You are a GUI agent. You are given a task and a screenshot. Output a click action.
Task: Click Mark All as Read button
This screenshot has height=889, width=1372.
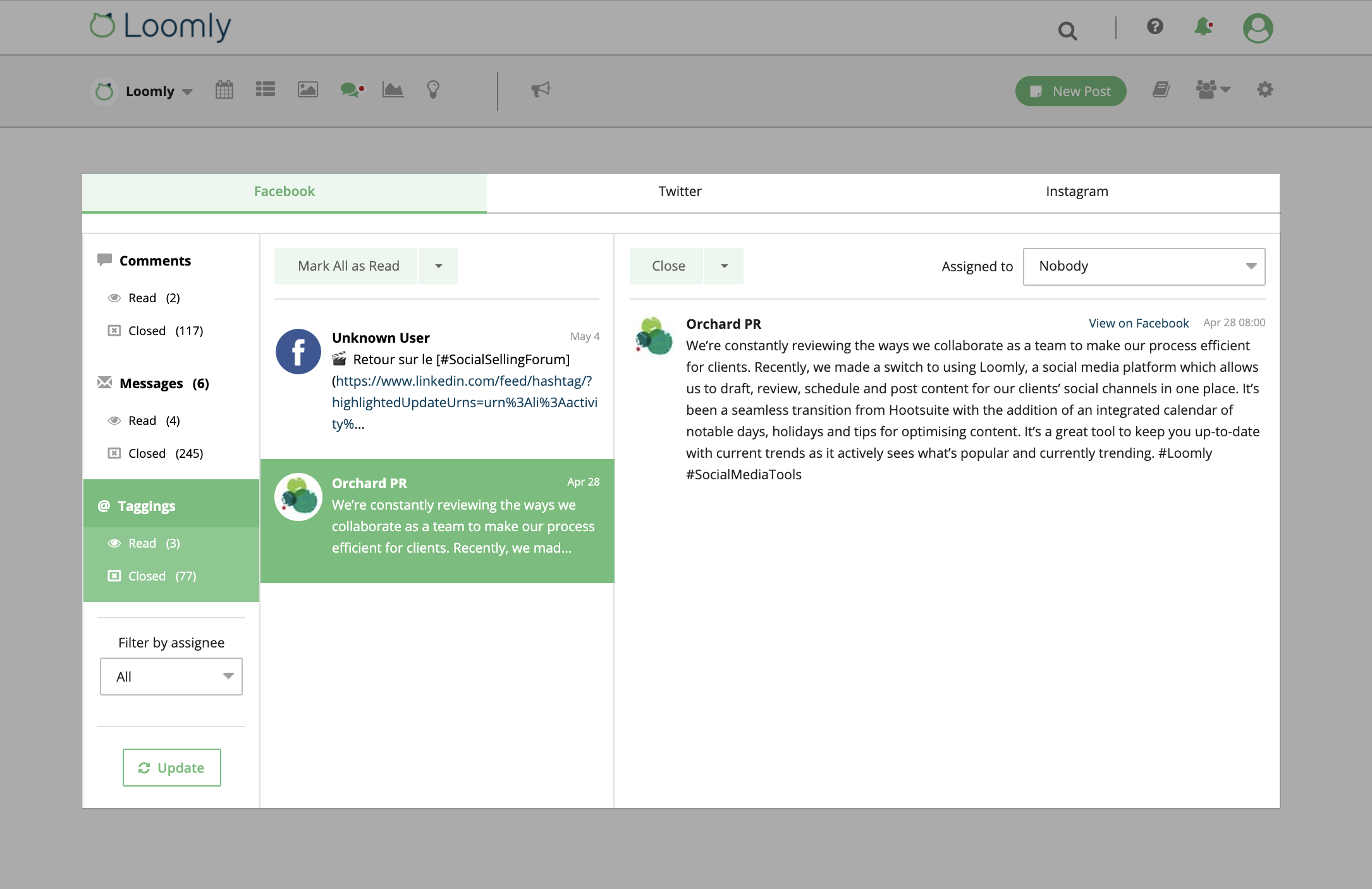tap(346, 266)
